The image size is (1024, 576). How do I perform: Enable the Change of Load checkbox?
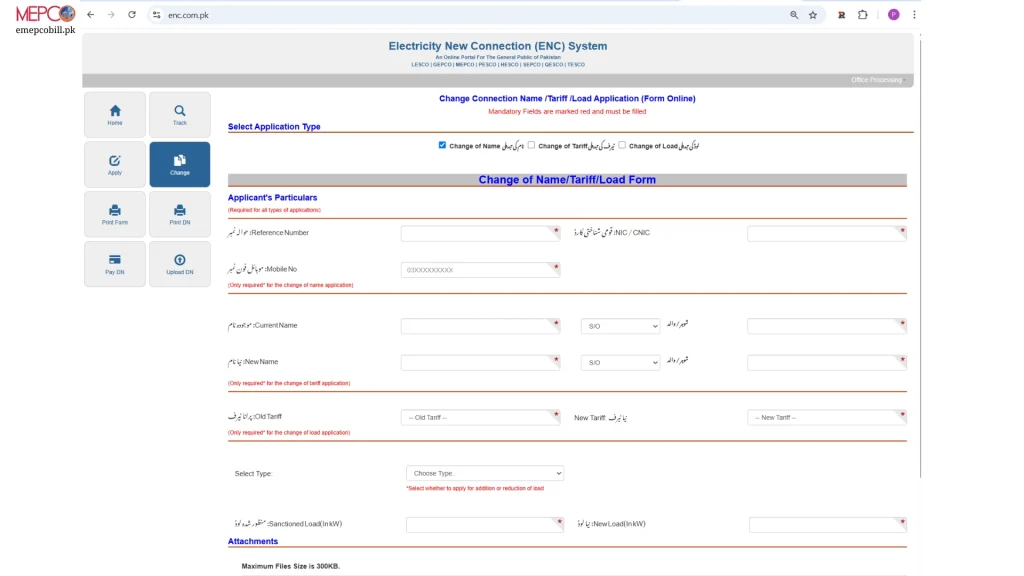click(x=622, y=145)
